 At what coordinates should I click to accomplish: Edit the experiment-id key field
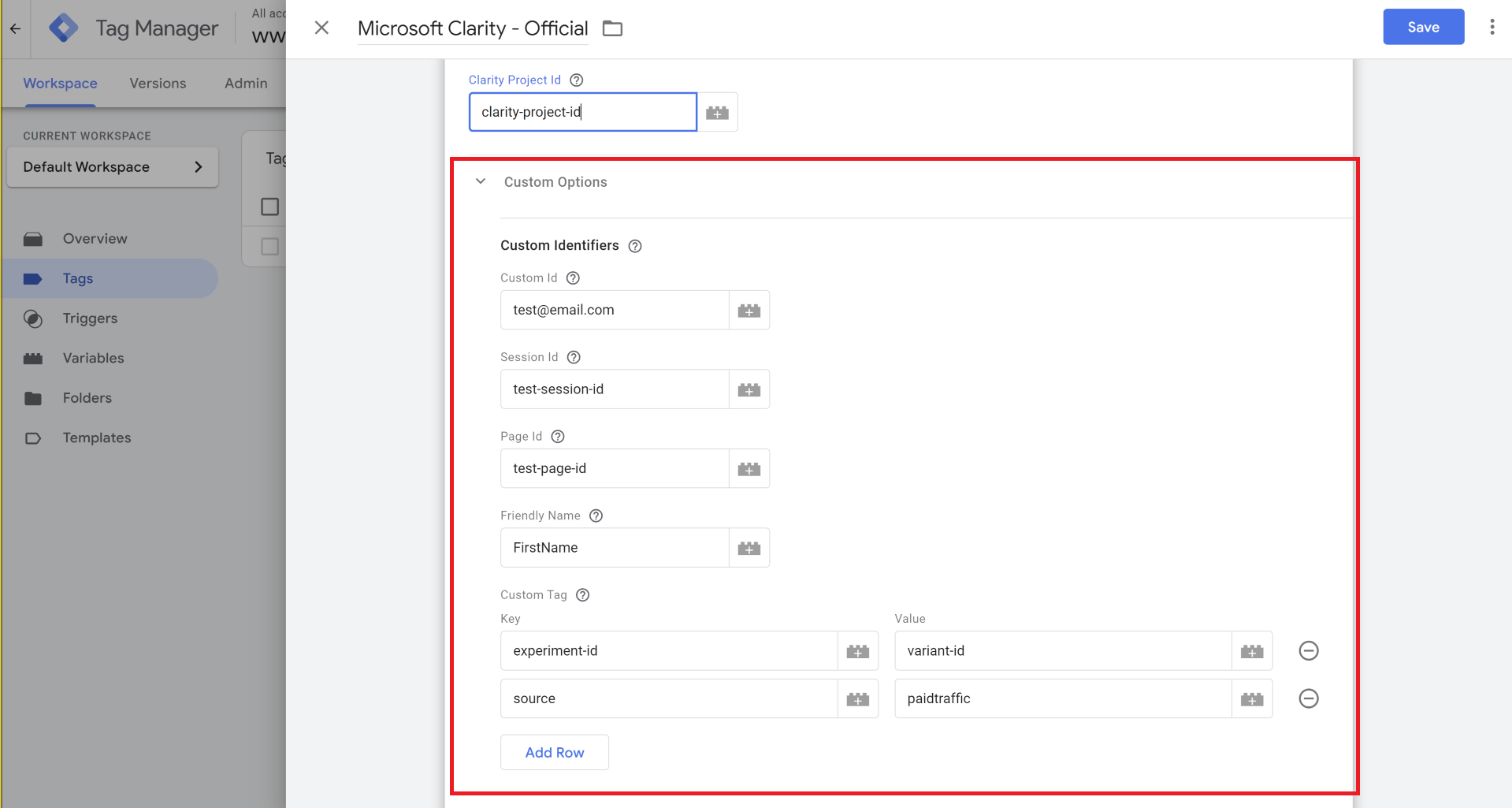669,651
